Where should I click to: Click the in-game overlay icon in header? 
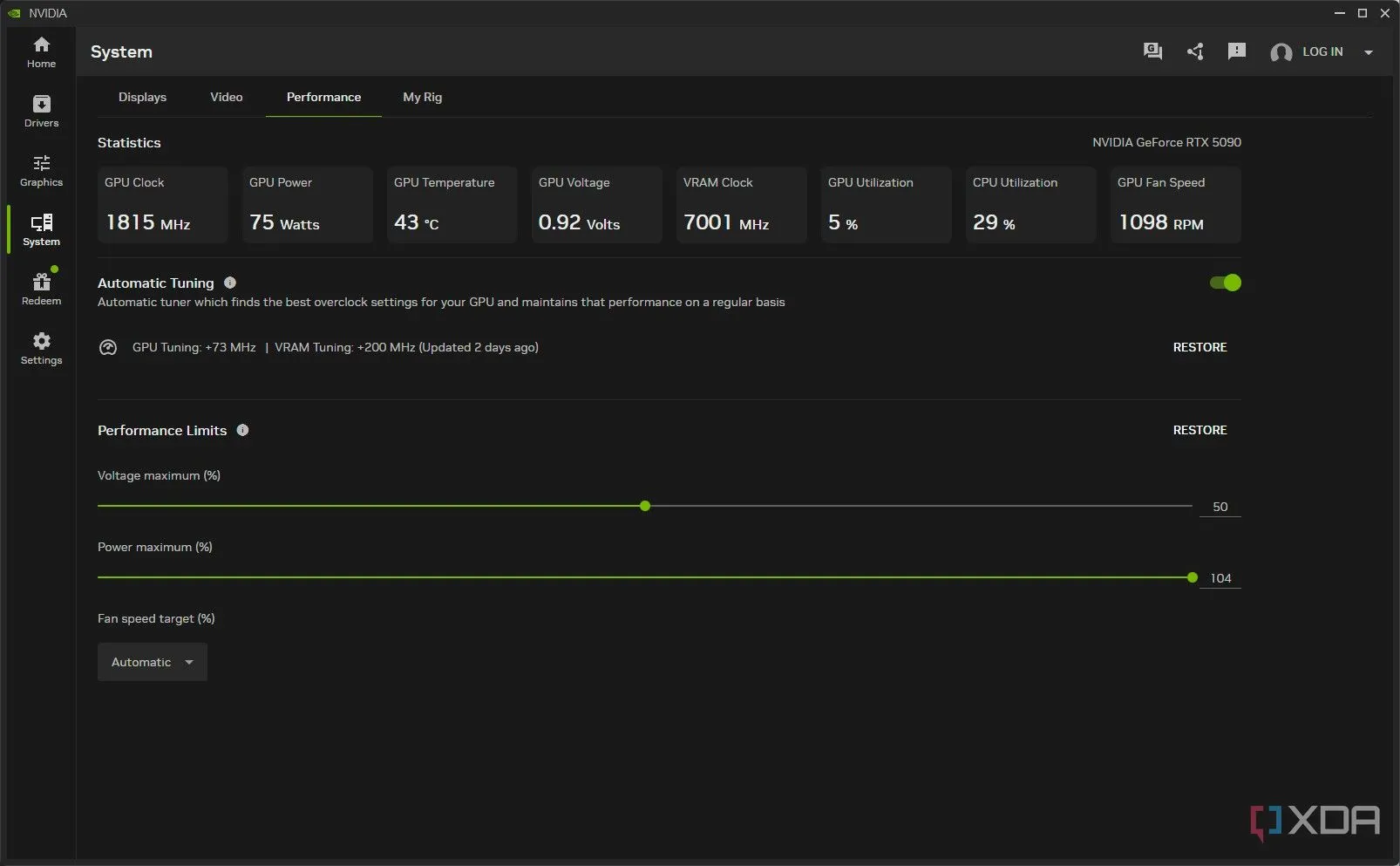(x=1152, y=51)
